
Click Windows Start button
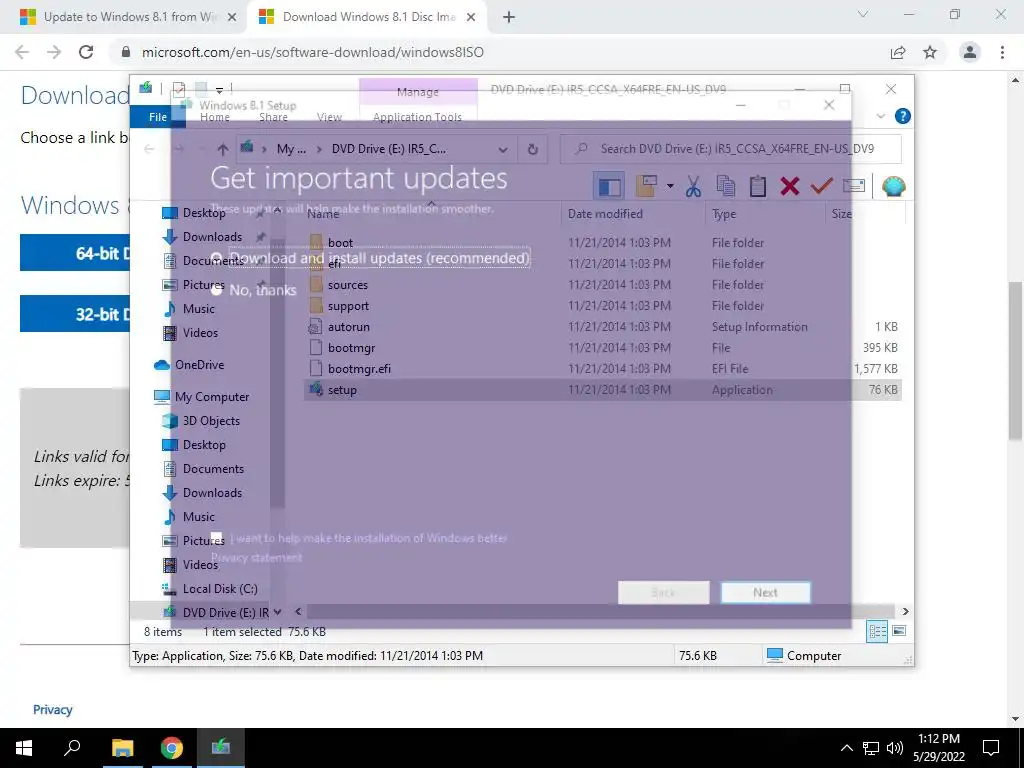[x=24, y=748]
